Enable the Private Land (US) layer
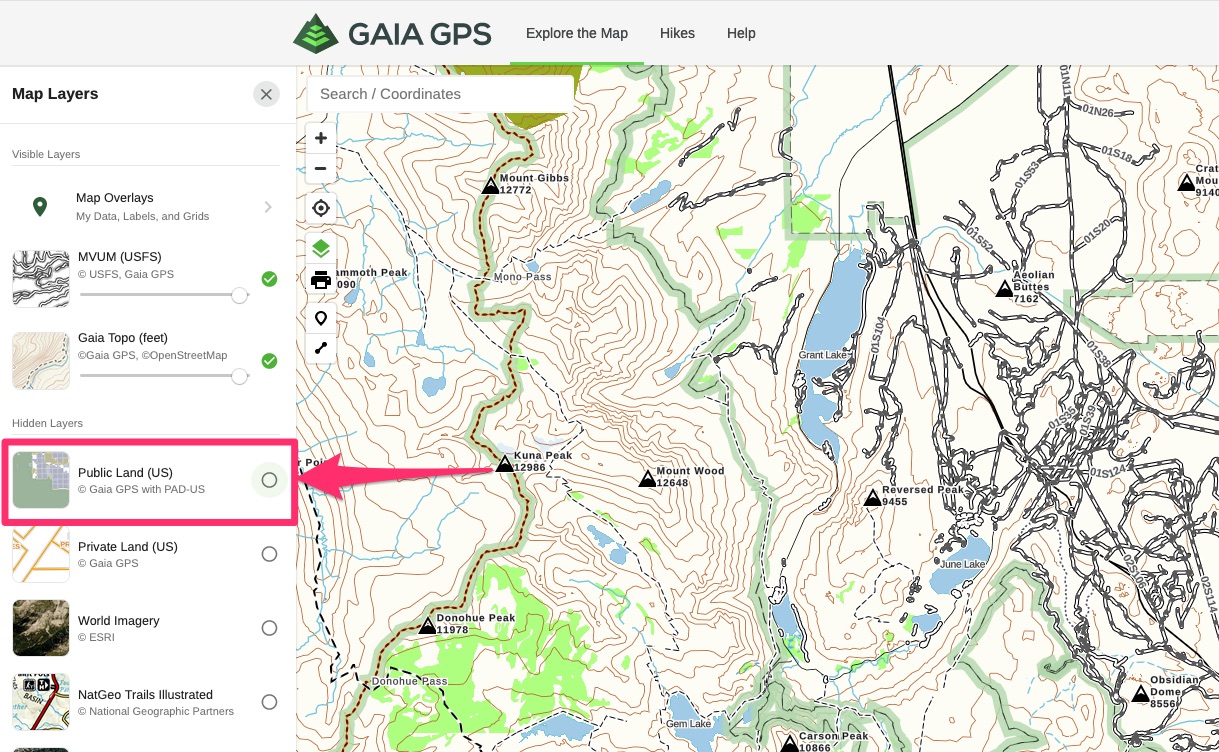This screenshot has width=1219, height=752. 269,554
